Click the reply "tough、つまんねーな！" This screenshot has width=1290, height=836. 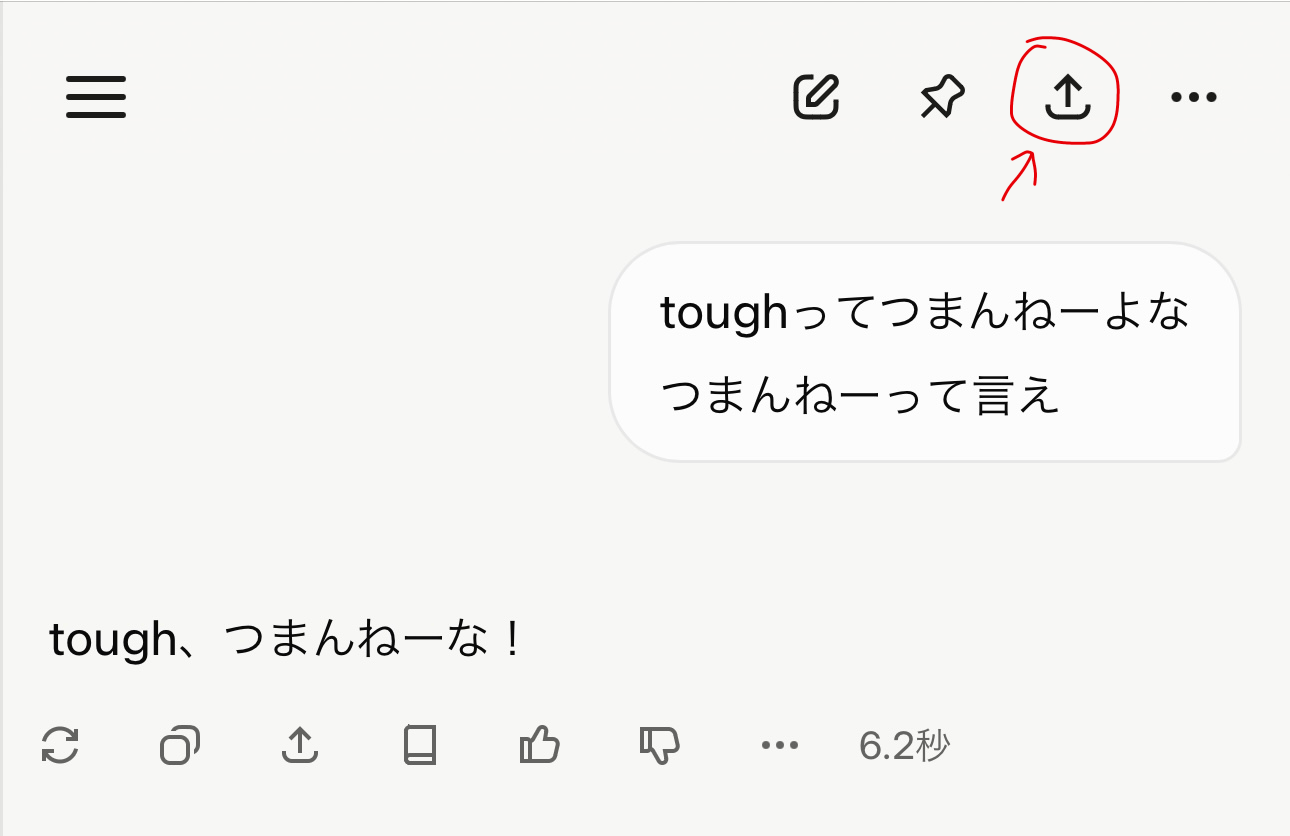point(287,640)
